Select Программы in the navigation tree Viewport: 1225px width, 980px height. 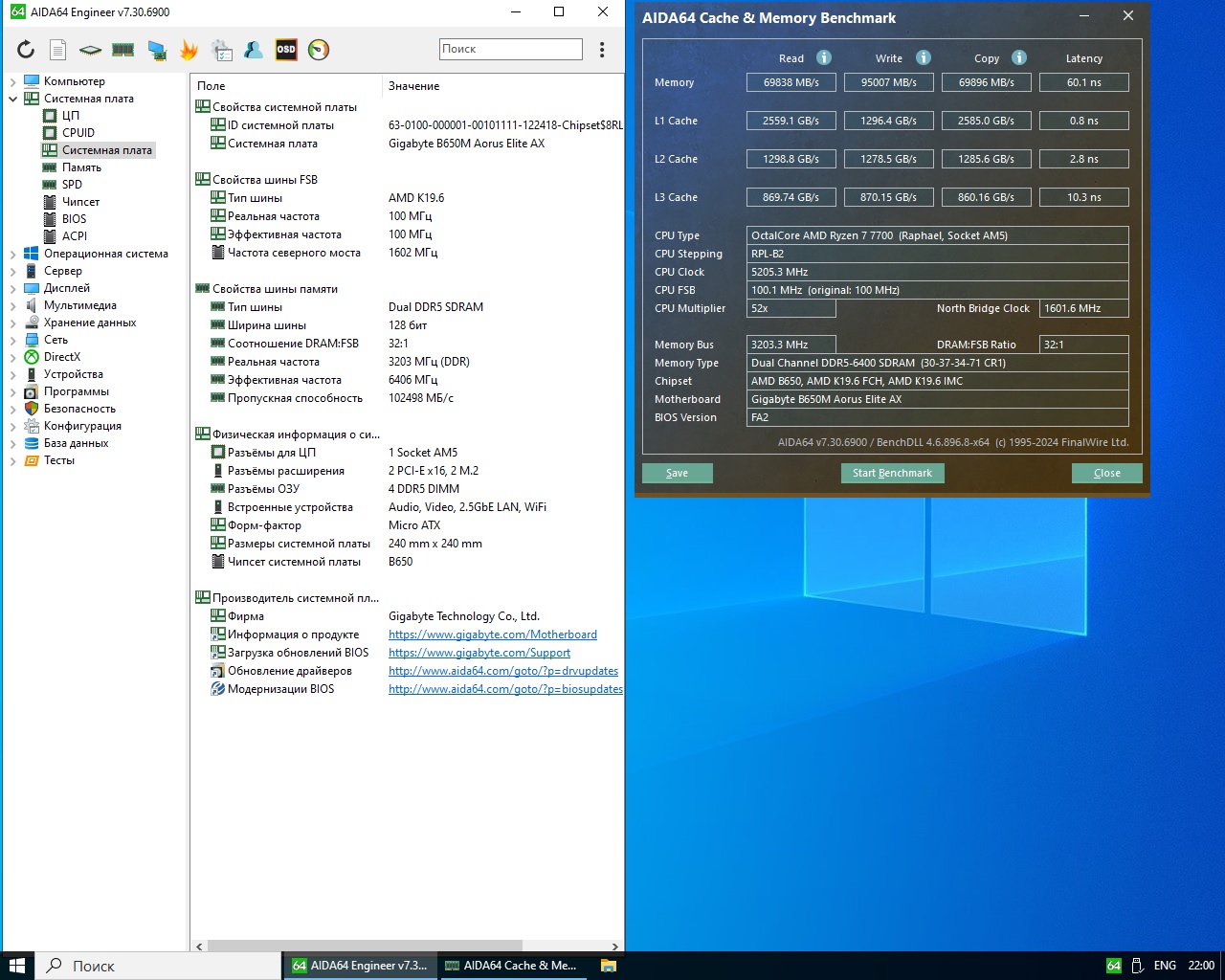[x=77, y=391]
